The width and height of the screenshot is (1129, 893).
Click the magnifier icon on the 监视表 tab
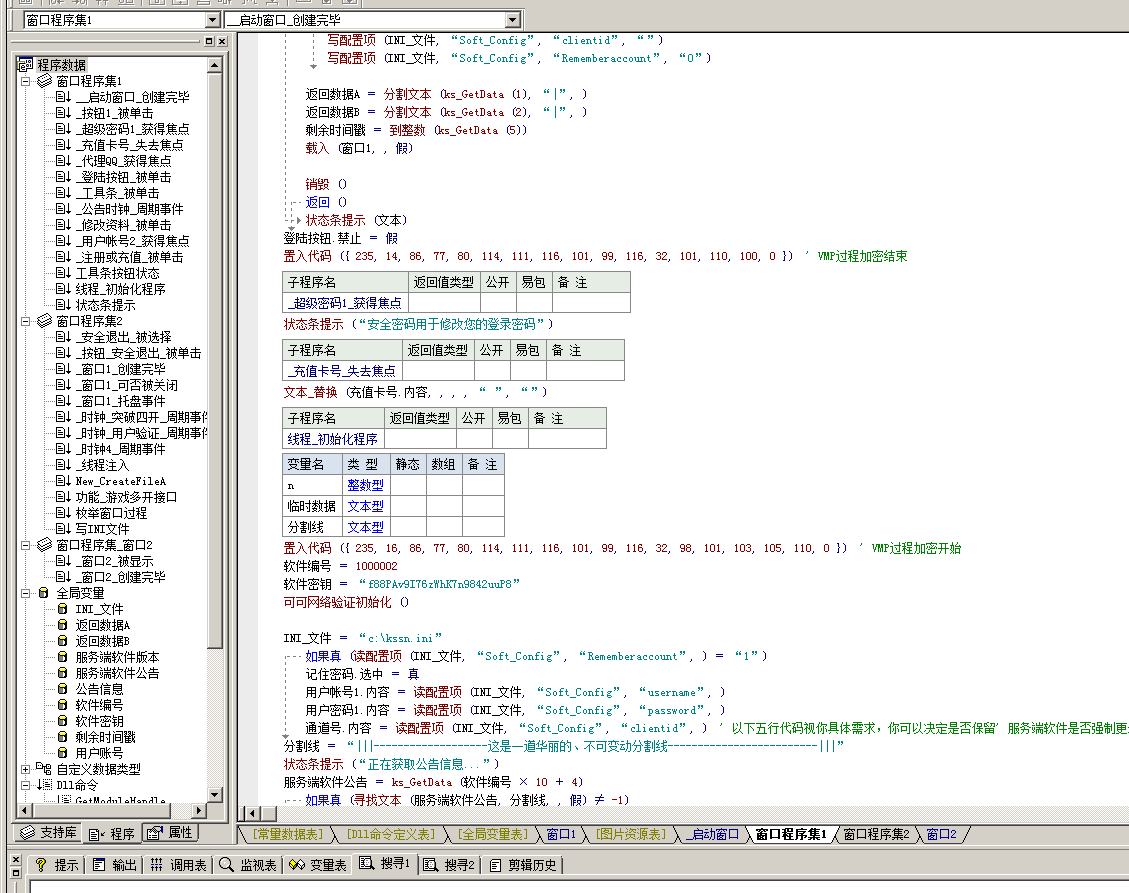tap(226, 864)
